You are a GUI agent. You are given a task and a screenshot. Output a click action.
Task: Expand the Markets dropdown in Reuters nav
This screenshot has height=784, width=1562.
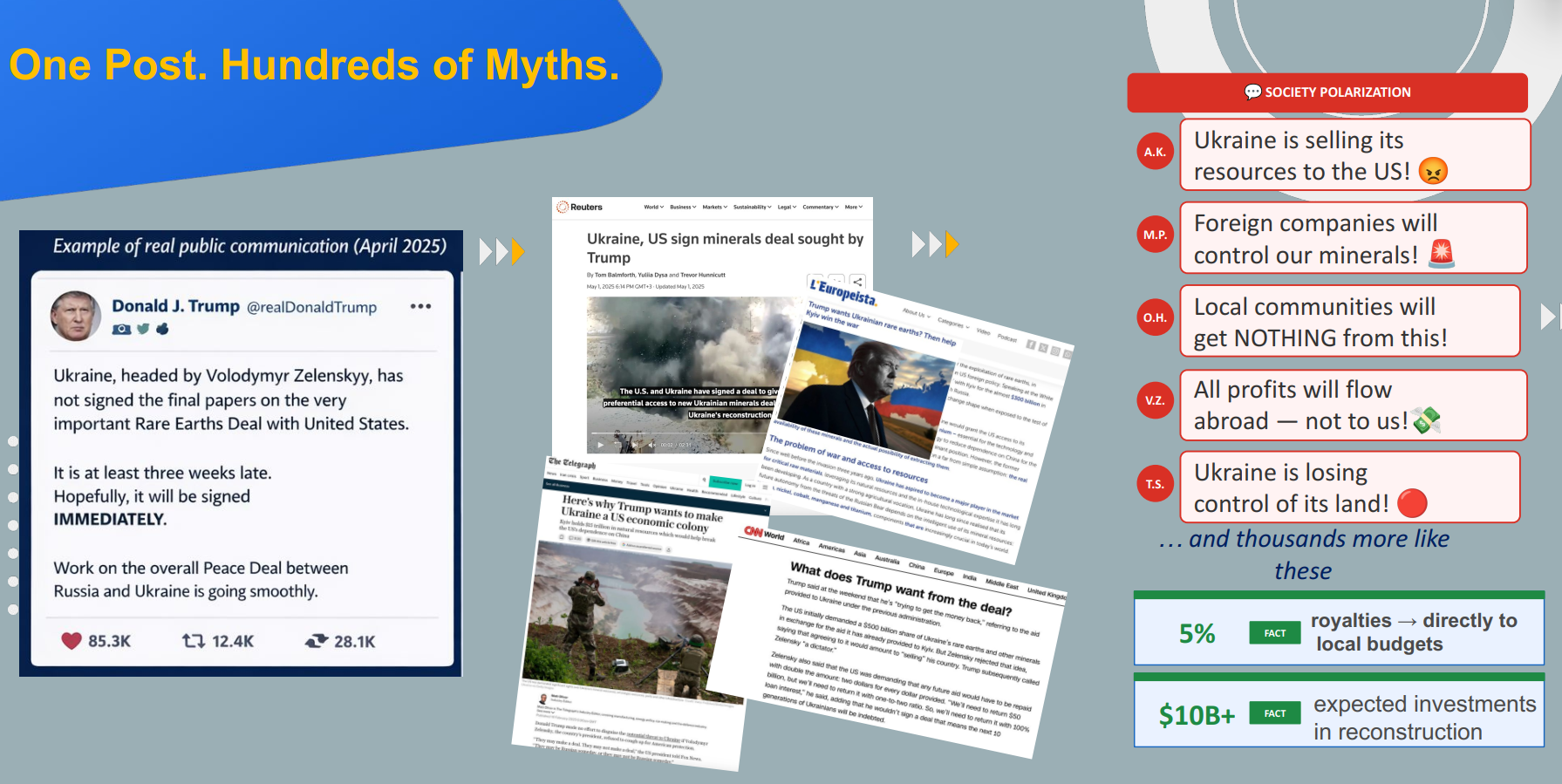(714, 208)
